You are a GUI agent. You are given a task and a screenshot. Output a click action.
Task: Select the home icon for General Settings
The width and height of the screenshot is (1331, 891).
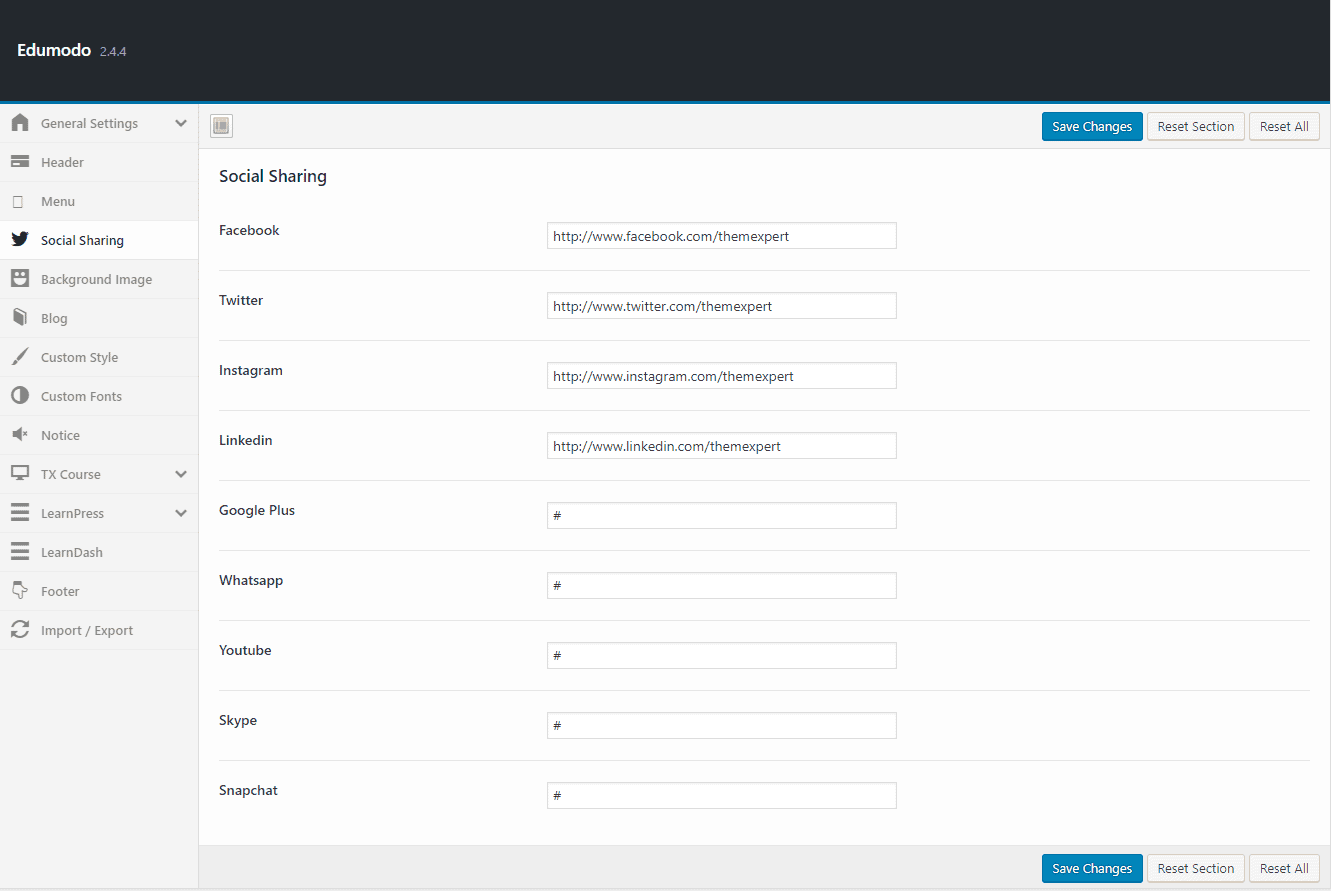click(x=20, y=123)
